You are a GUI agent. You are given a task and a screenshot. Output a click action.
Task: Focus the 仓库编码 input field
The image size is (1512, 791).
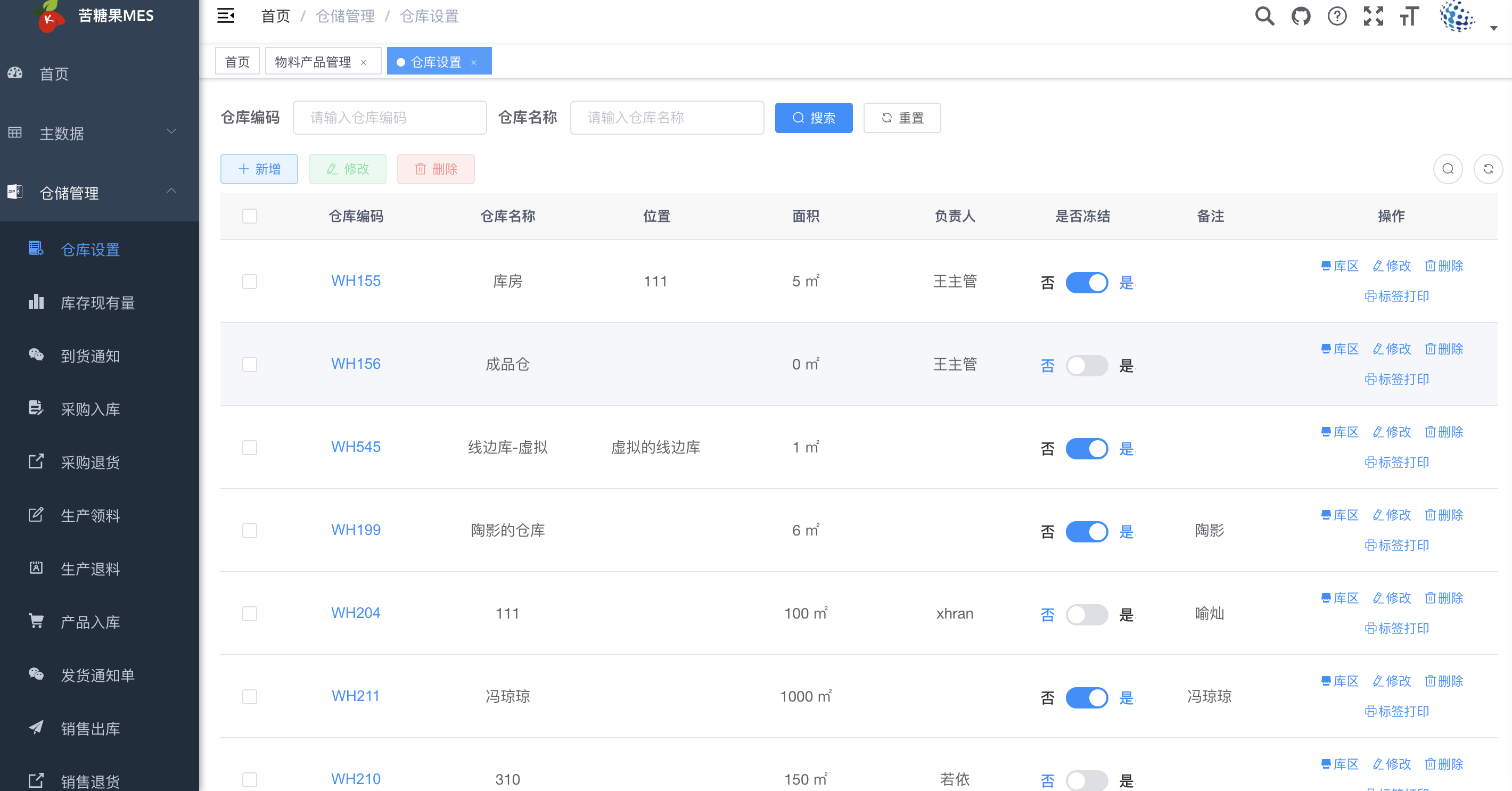[x=390, y=118]
